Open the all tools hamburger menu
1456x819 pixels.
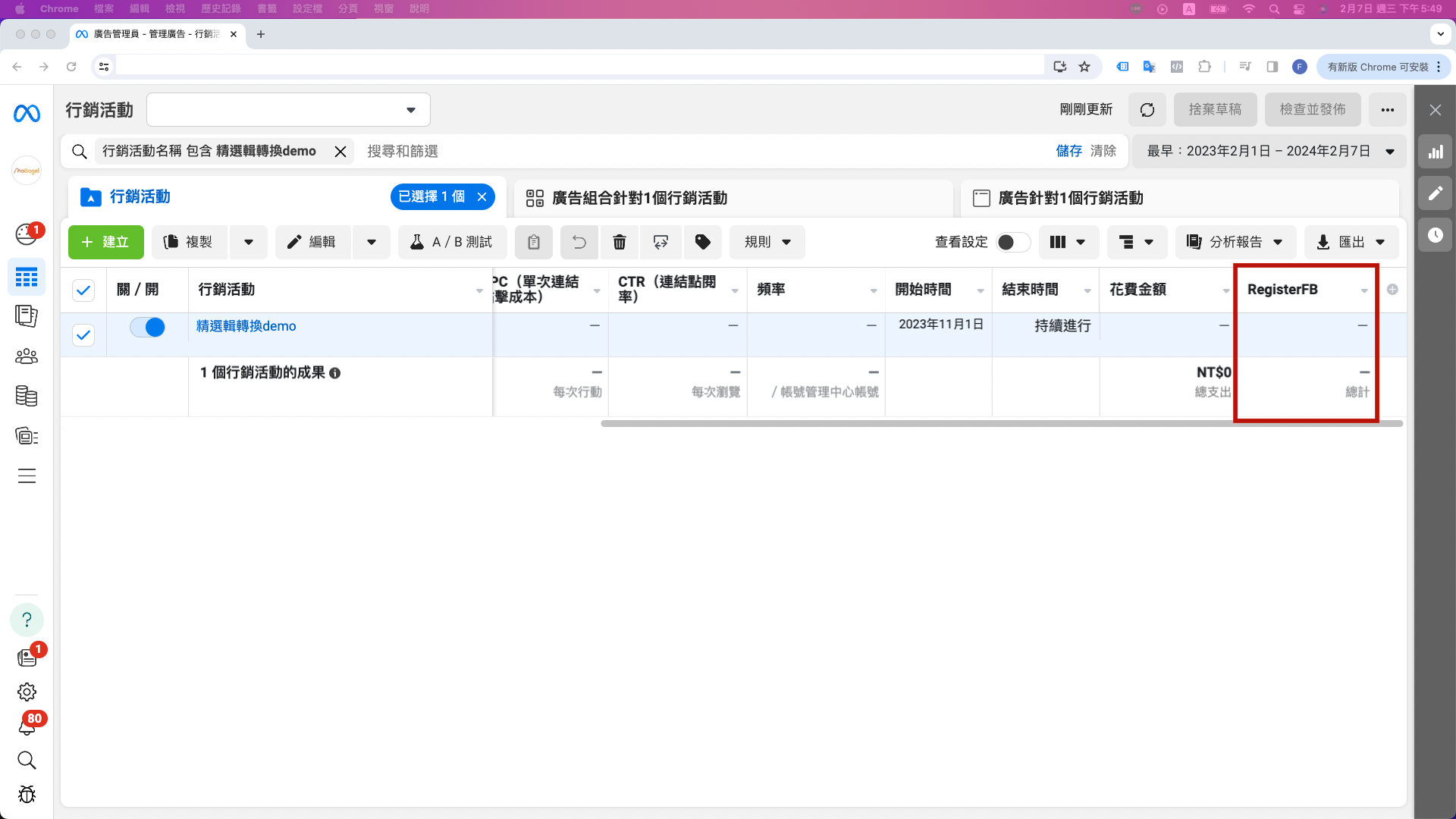(x=27, y=476)
